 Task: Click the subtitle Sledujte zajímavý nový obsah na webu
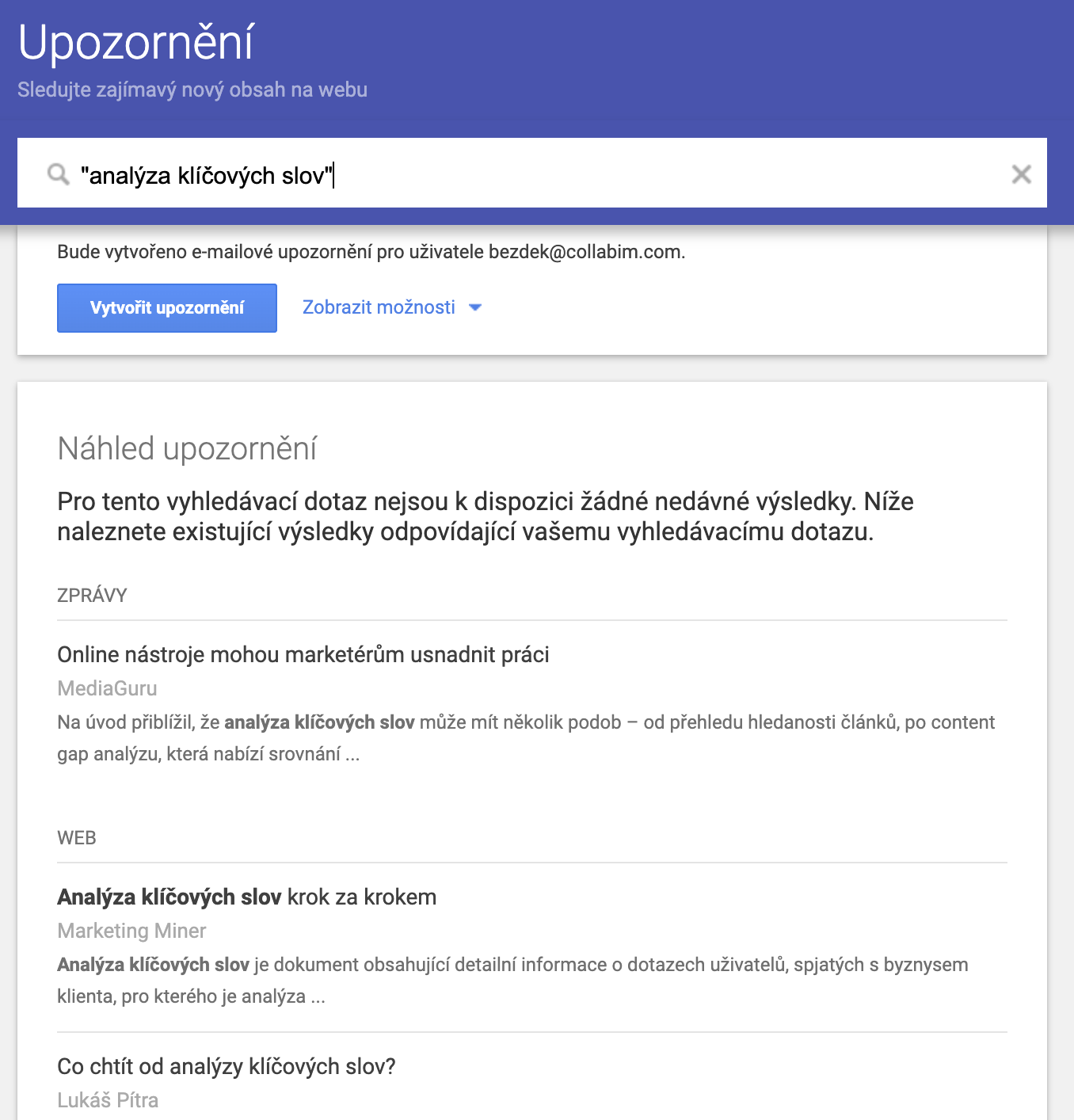tap(192, 90)
